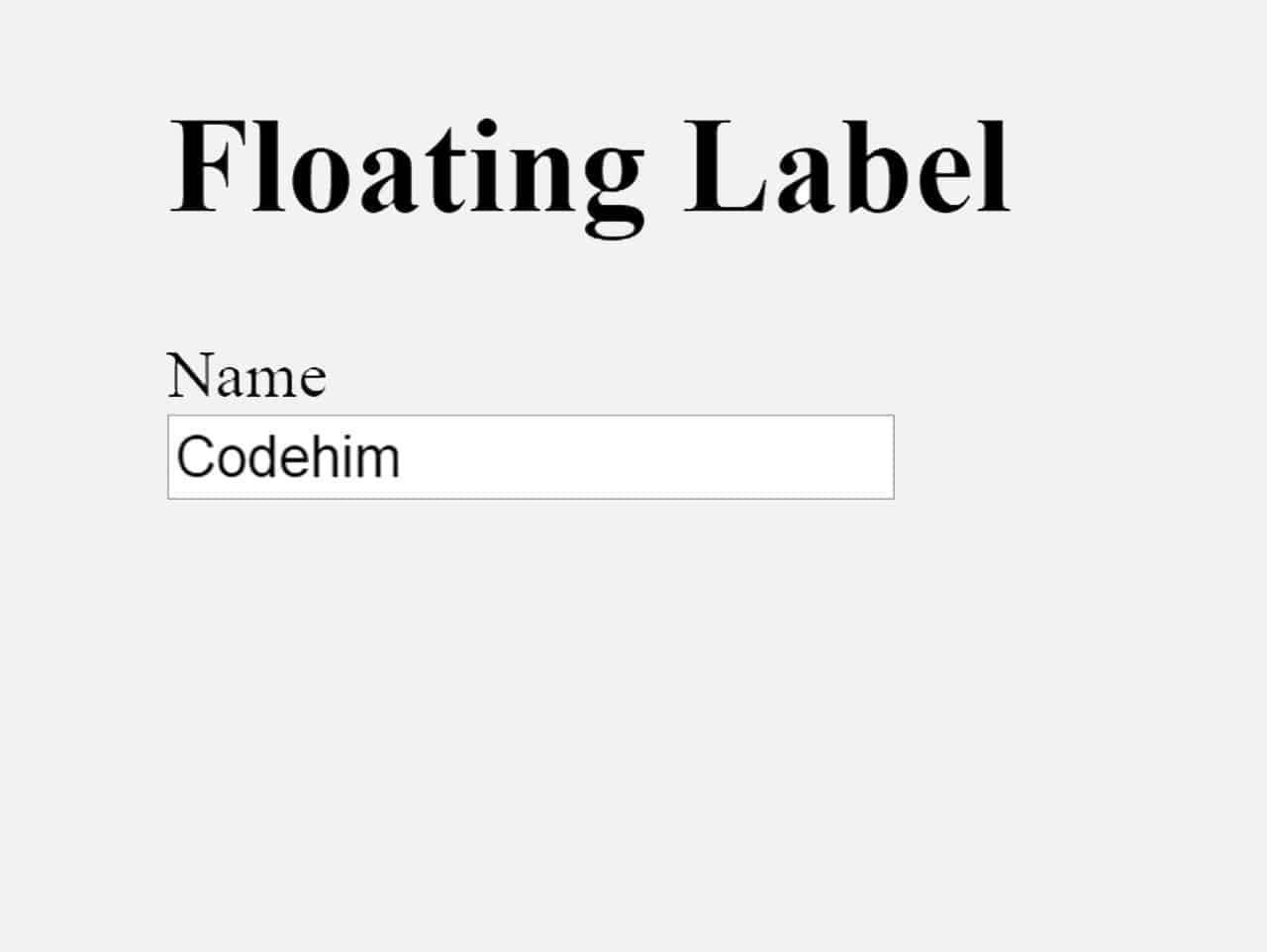Click the input field's bottom border
This screenshot has height=952, width=1267.
point(531,499)
